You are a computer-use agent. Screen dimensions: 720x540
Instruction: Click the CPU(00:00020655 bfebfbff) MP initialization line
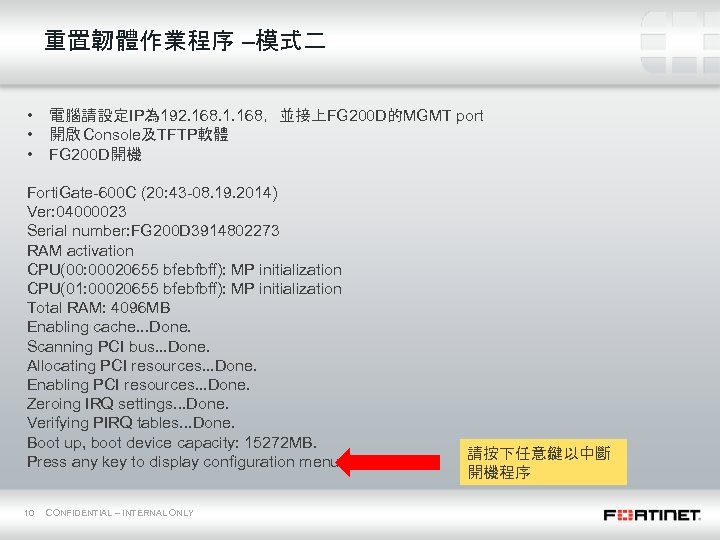[184, 270]
